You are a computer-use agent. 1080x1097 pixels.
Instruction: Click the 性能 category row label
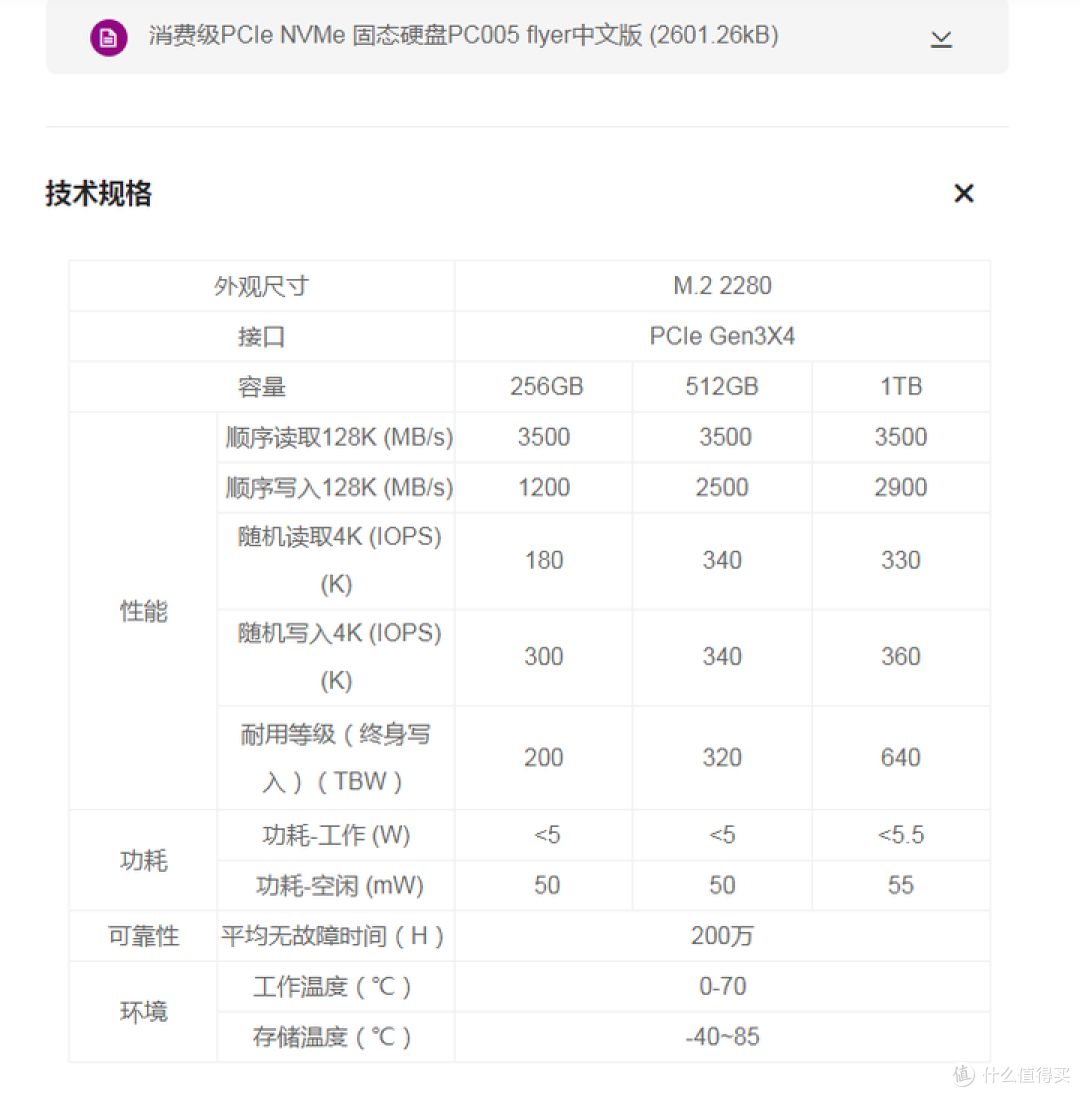[x=143, y=612]
